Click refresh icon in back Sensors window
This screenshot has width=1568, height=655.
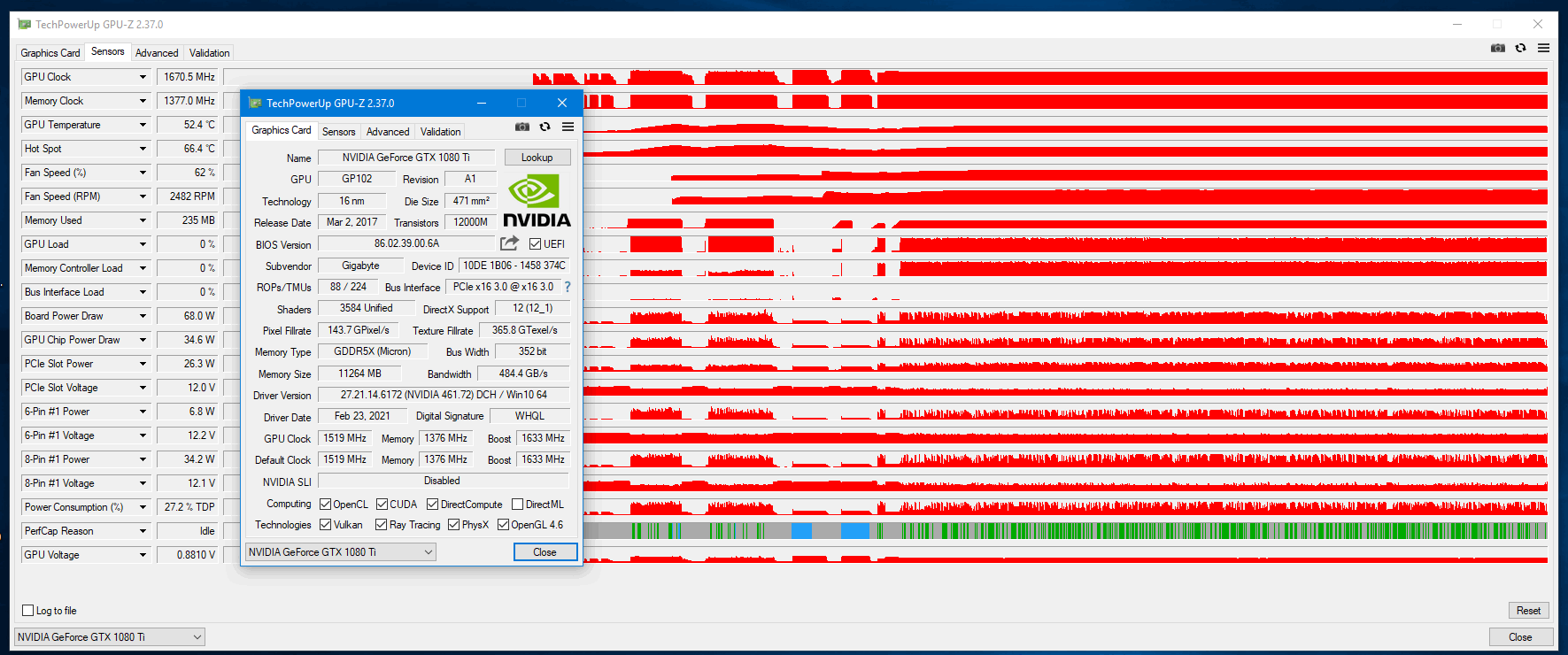pos(1521,48)
